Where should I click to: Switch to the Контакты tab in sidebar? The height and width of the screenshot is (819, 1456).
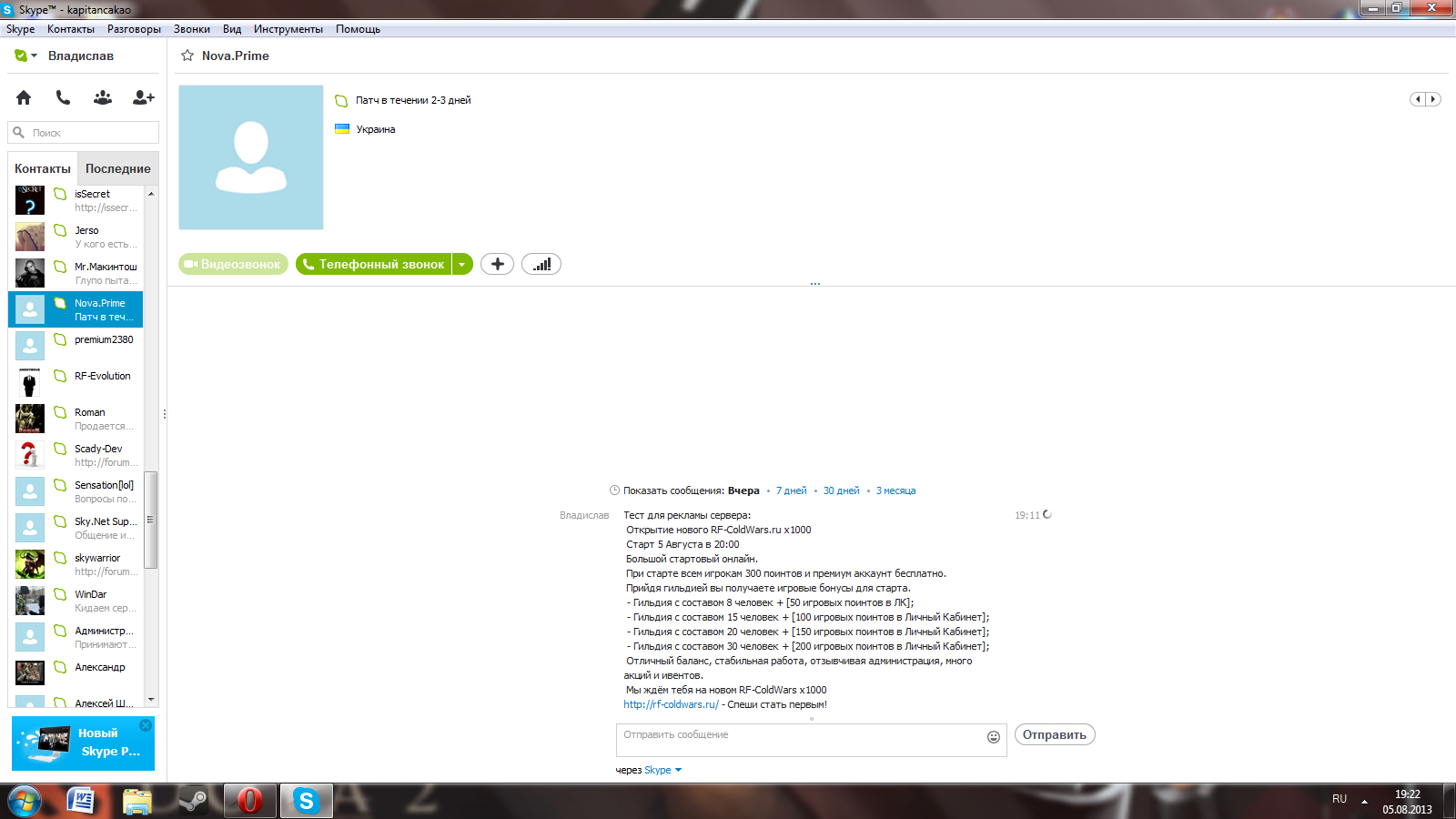click(x=43, y=168)
